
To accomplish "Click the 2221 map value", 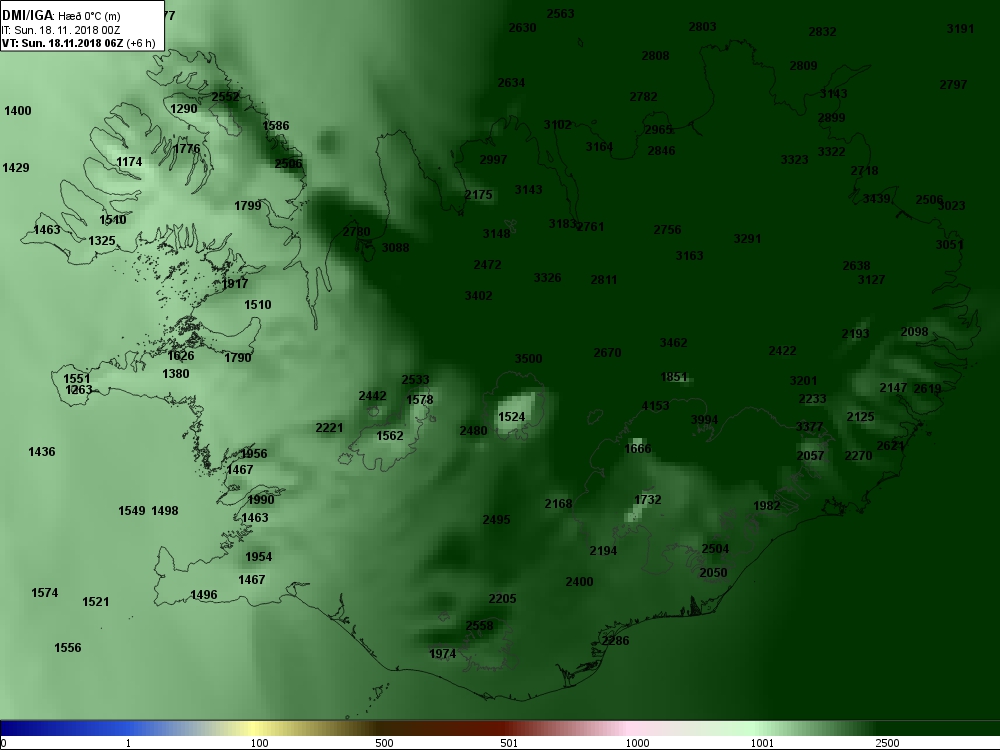I will click(x=329, y=427).
